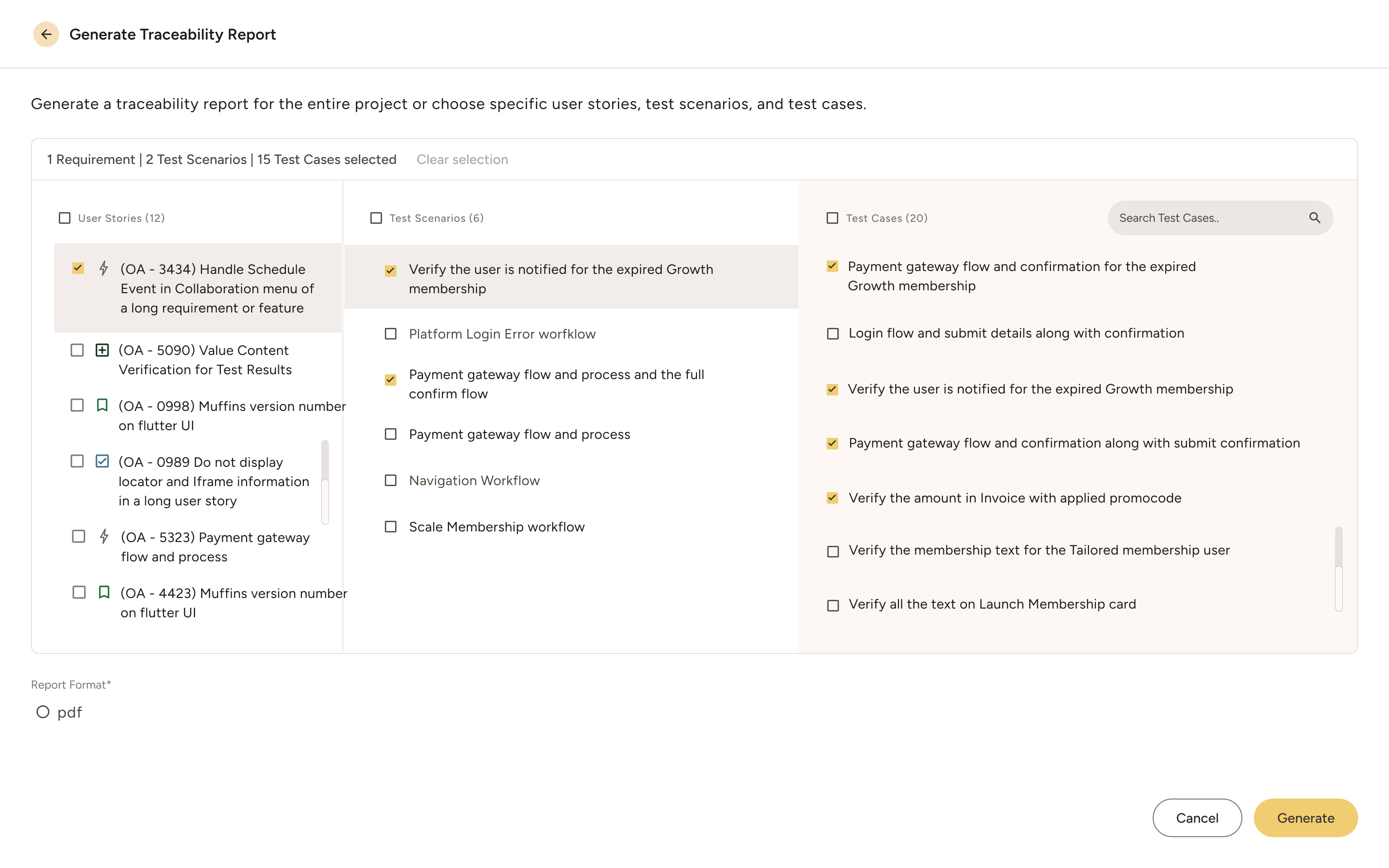This screenshot has height=868, width=1389.
Task: Click the plus square icon beside OA-5090
Action: [102, 350]
